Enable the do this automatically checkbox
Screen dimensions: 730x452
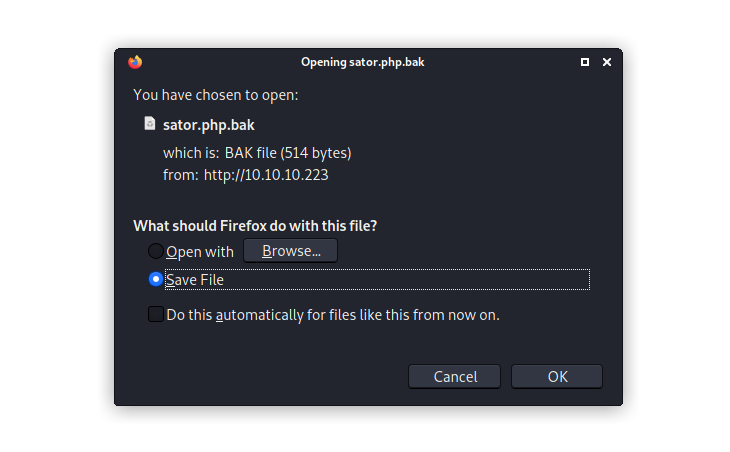pyautogui.click(x=156, y=314)
